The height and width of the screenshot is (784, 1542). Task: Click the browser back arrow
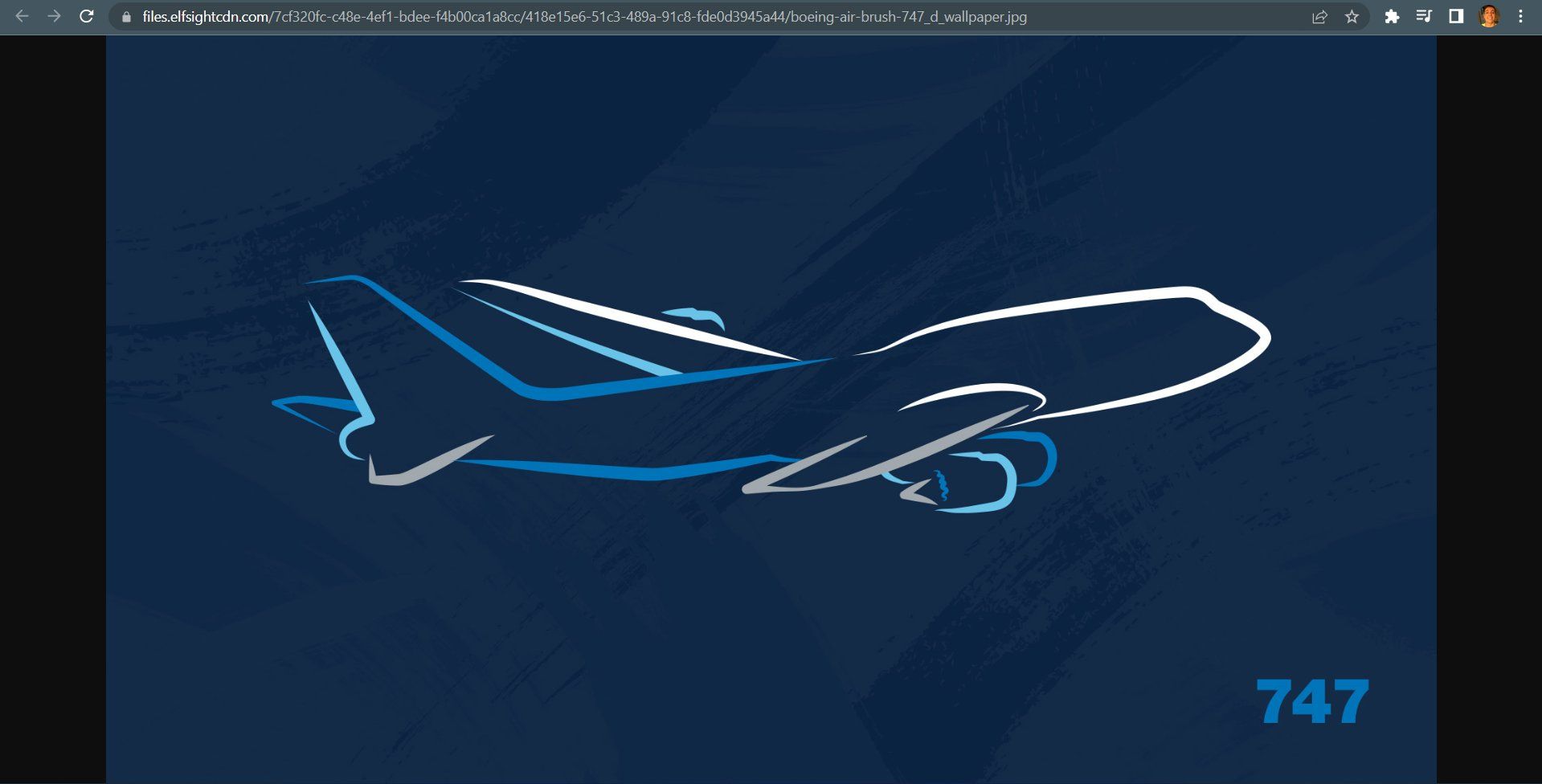(x=22, y=16)
